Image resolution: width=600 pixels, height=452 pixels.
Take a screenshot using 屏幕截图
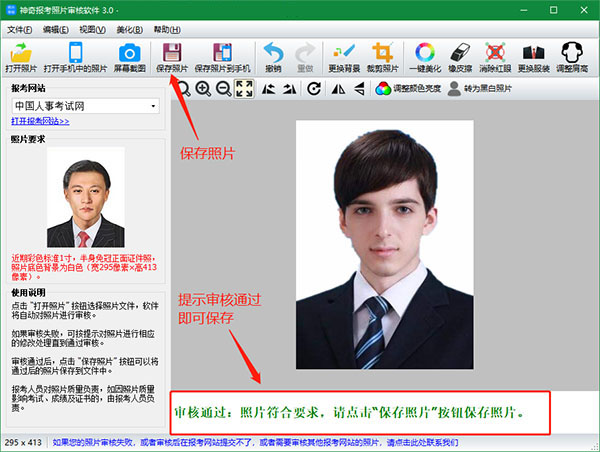pos(128,58)
